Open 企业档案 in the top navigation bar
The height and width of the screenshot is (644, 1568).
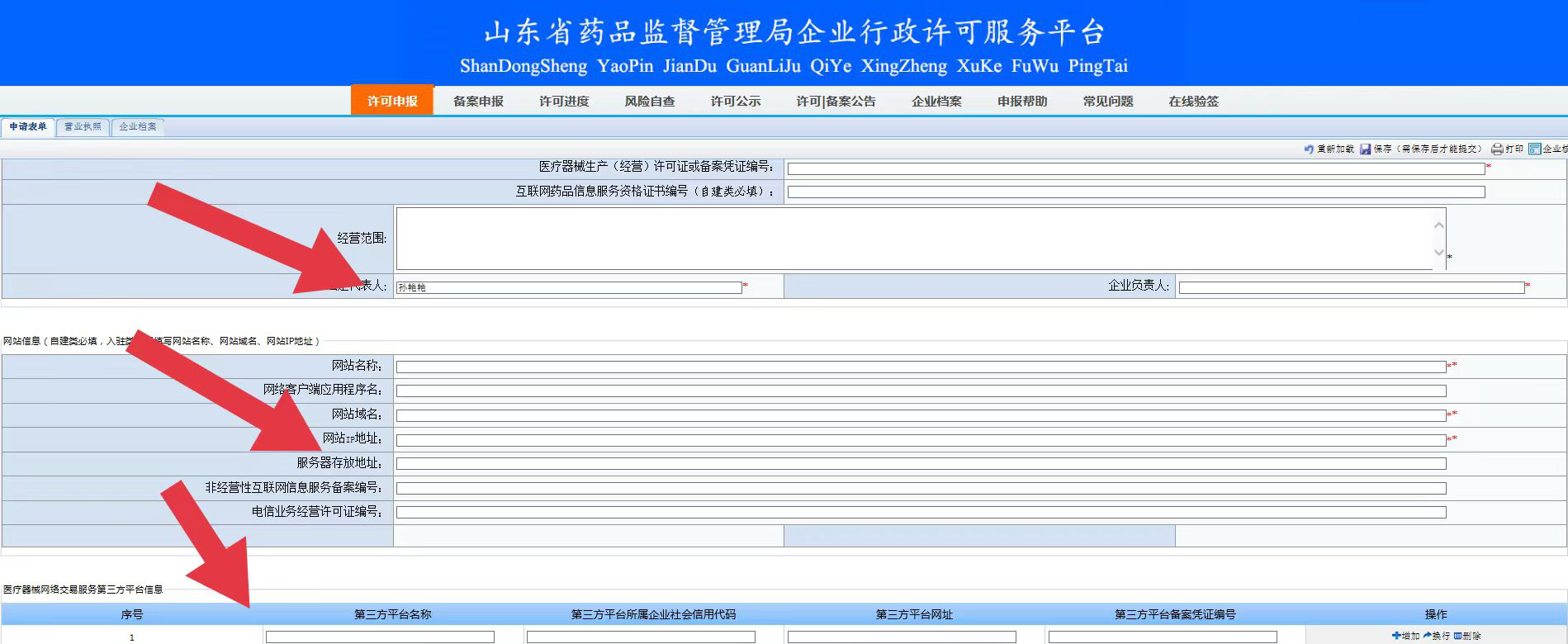pos(936,101)
